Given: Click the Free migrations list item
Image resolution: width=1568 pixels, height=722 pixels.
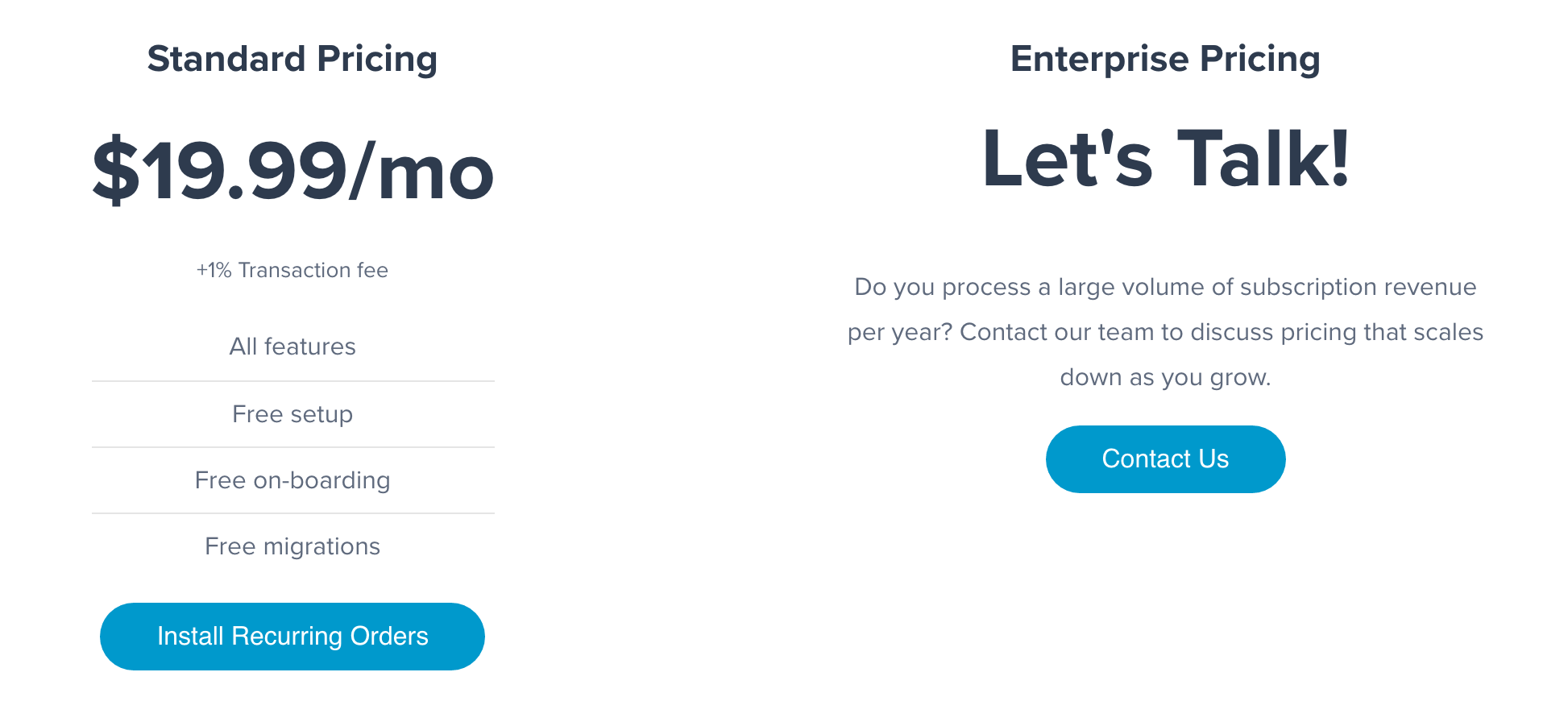Looking at the screenshot, I should pos(292,546).
